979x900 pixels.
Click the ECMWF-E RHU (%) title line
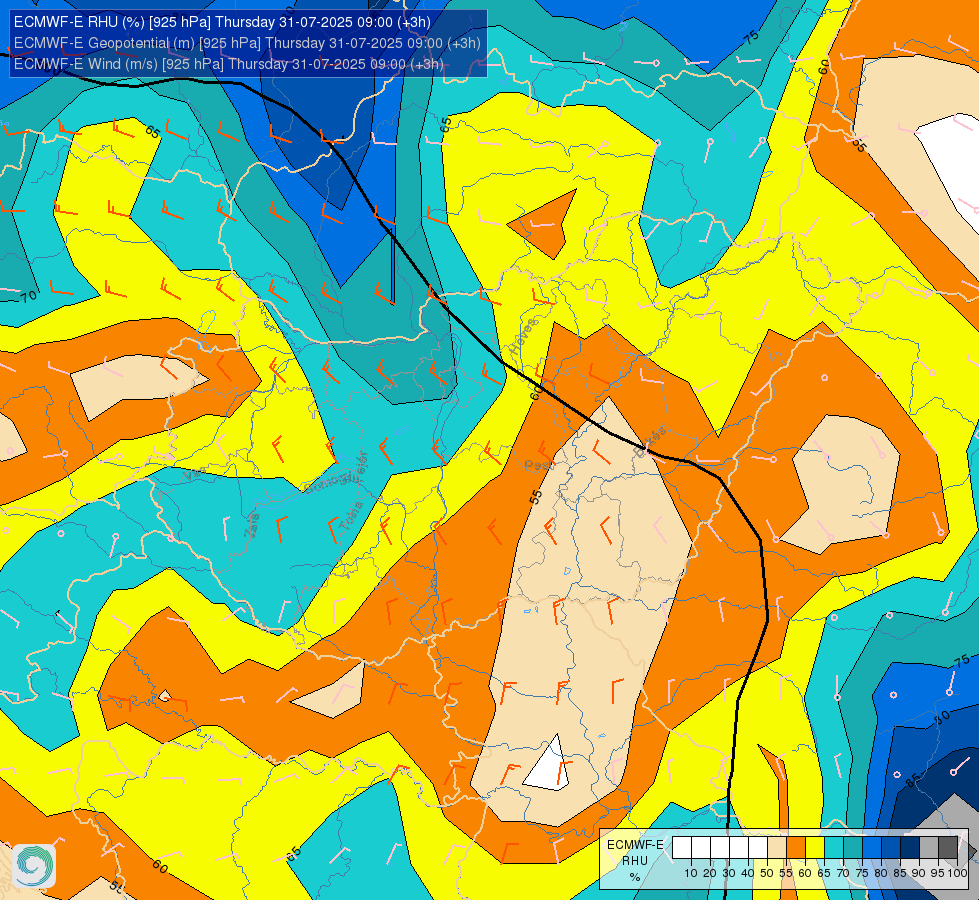(x=222, y=22)
